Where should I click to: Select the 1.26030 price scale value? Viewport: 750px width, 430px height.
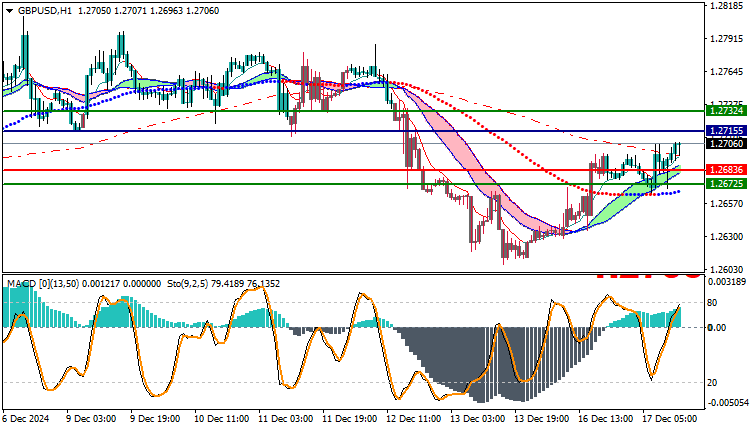[x=727, y=270]
